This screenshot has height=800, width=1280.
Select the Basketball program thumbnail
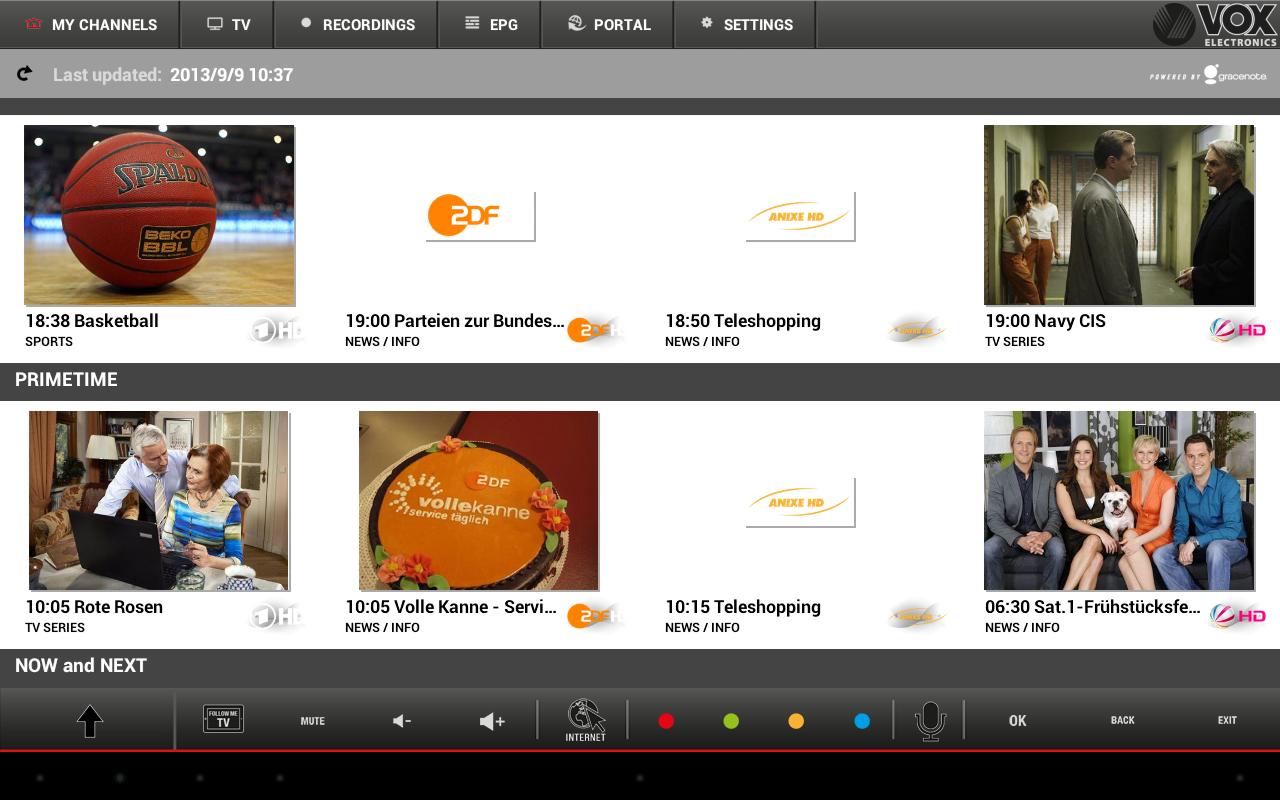pyautogui.click(x=159, y=215)
